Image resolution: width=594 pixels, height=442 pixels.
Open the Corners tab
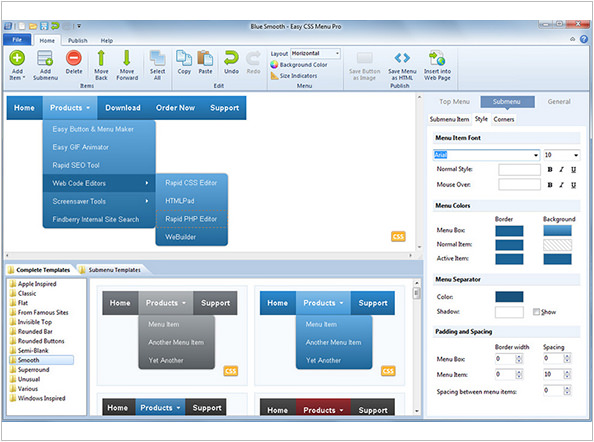coord(503,119)
